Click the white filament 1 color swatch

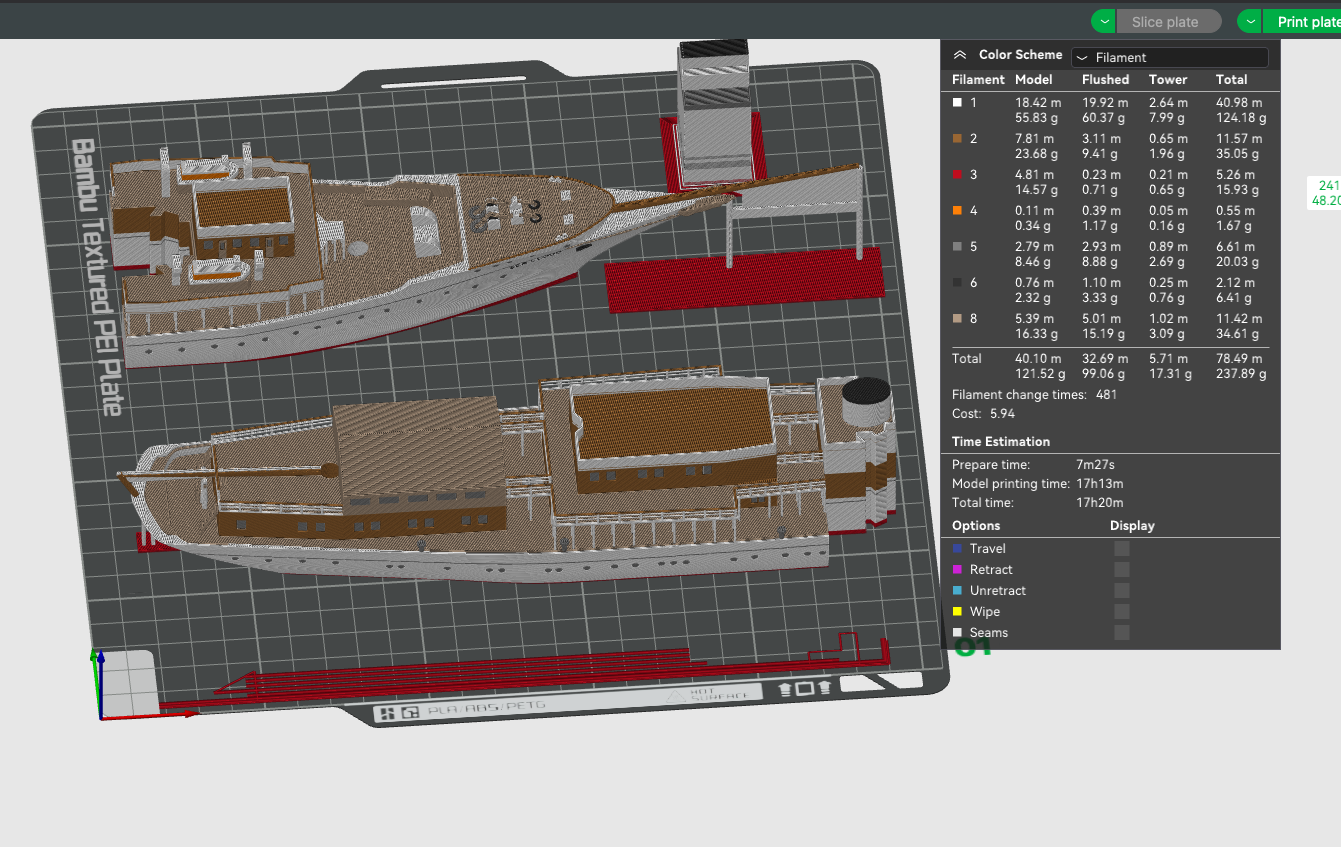[957, 102]
